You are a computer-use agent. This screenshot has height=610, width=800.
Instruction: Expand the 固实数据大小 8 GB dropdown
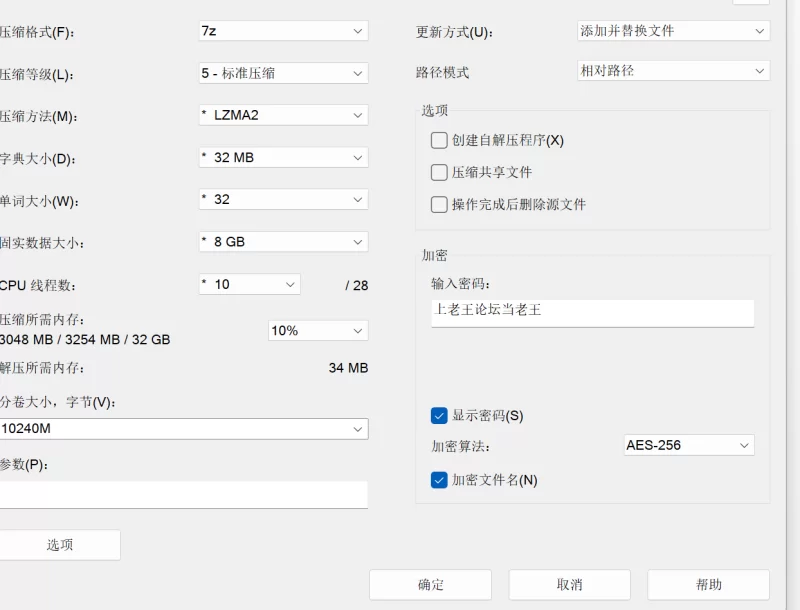coord(283,242)
